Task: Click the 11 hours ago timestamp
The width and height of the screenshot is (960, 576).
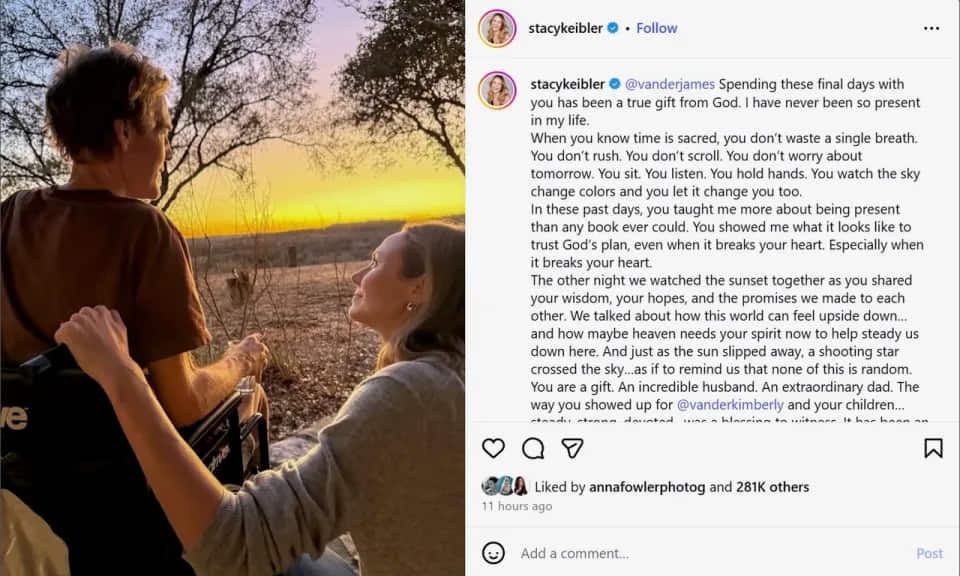Action: (516, 507)
